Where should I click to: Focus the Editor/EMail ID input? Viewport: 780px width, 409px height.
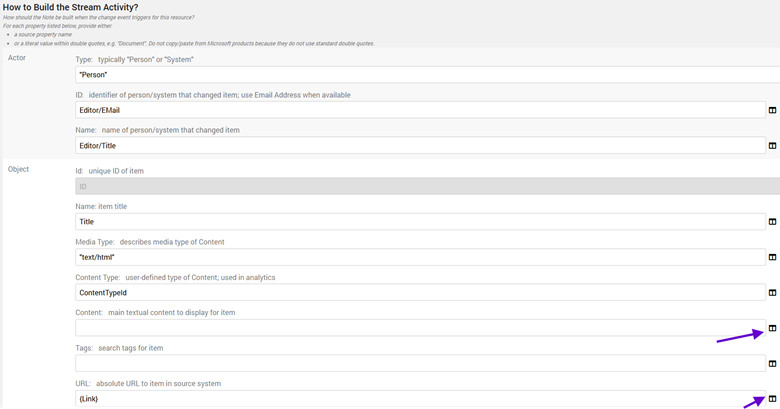tap(420, 110)
